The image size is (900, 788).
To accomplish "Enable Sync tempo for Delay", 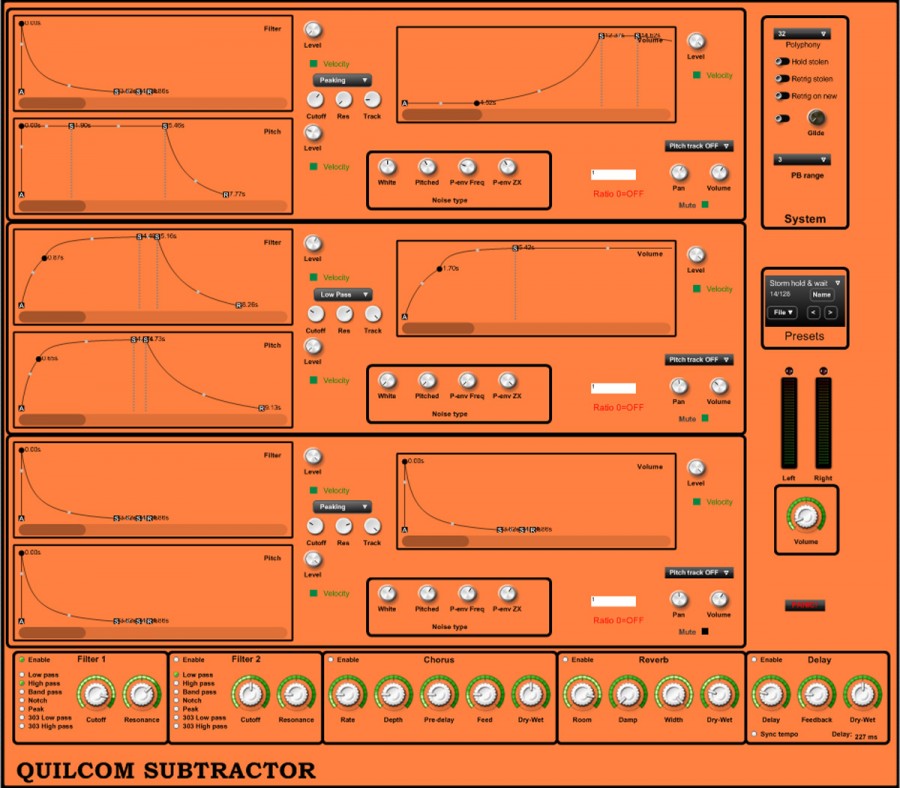I will tap(753, 734).
